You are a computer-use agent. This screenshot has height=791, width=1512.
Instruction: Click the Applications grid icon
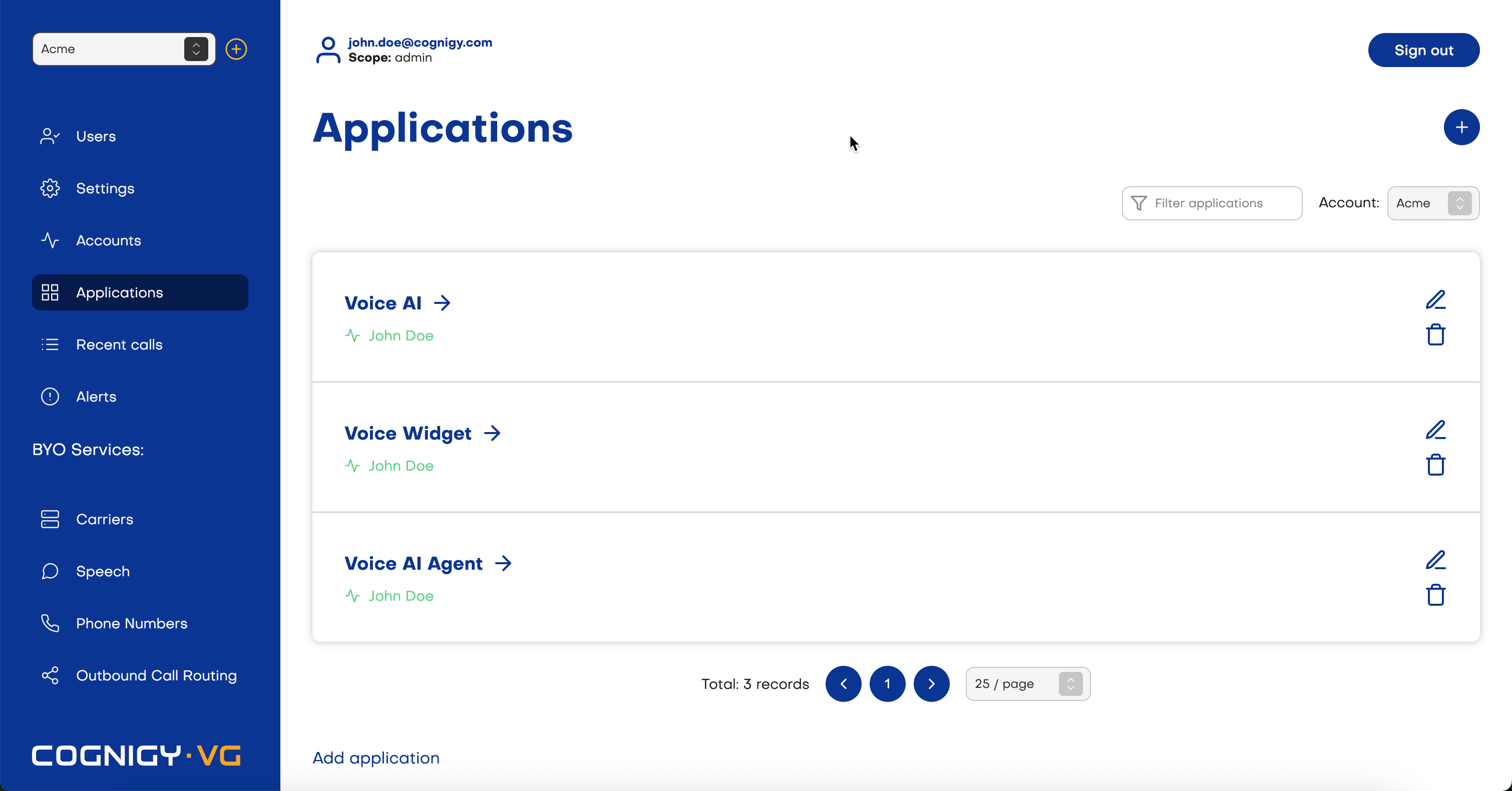click(50, 292)
